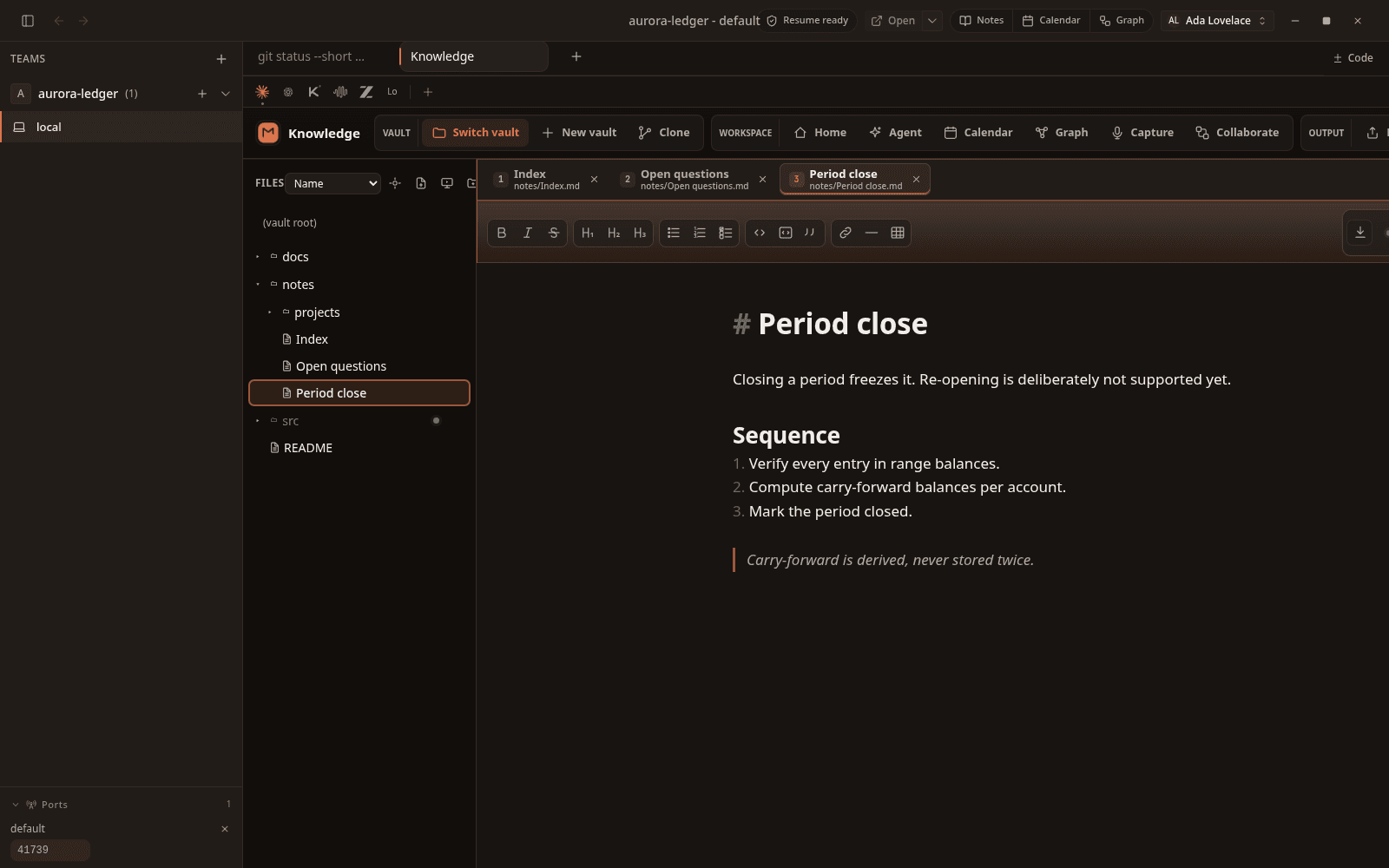Select the Lo agent entry
Image resolution: width=1389 pixels, height=868 pixels.
coord(392,92)
